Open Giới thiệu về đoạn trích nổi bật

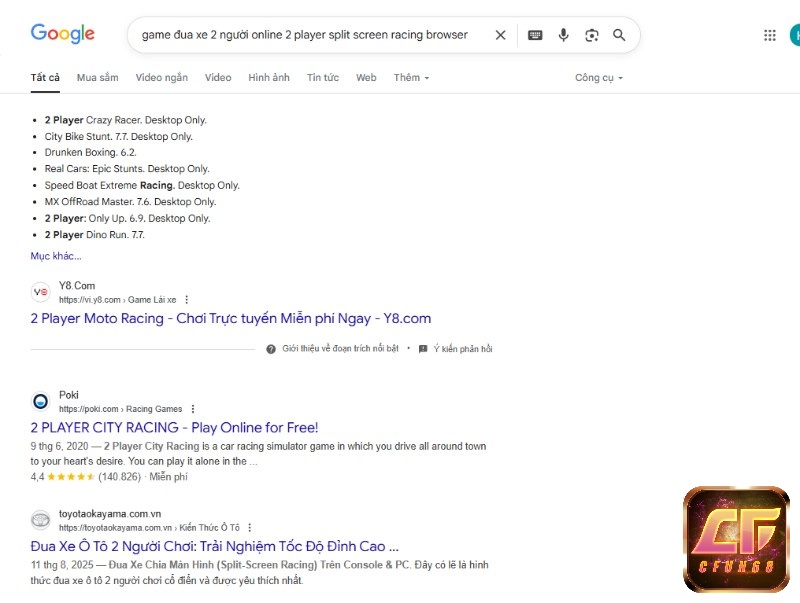tap(340, 349)
